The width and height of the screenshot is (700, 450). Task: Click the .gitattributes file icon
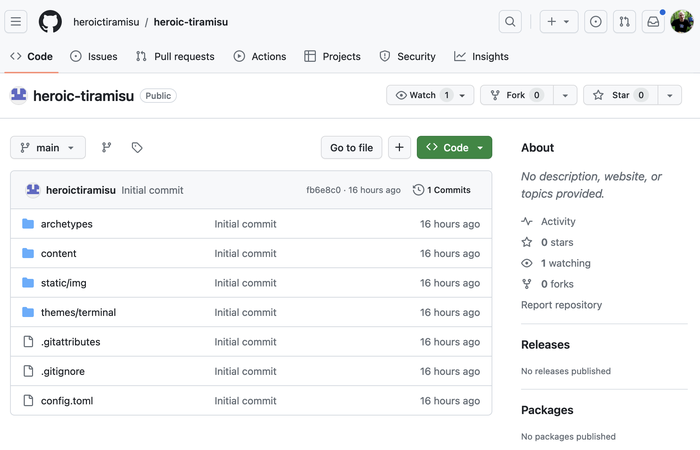point(28,342)
